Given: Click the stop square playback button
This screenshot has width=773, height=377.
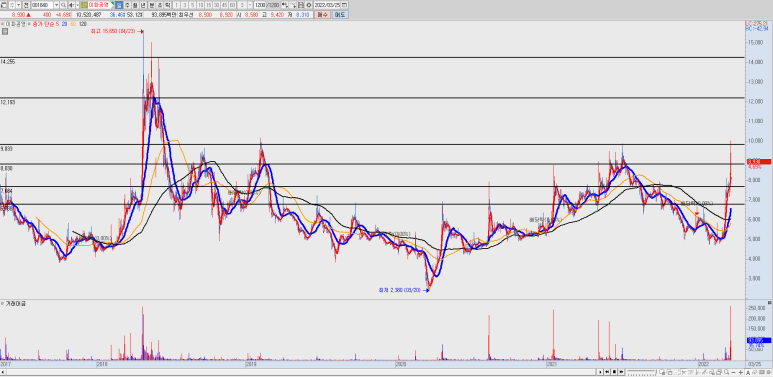Looking at the screenshot, I should 614,372.
